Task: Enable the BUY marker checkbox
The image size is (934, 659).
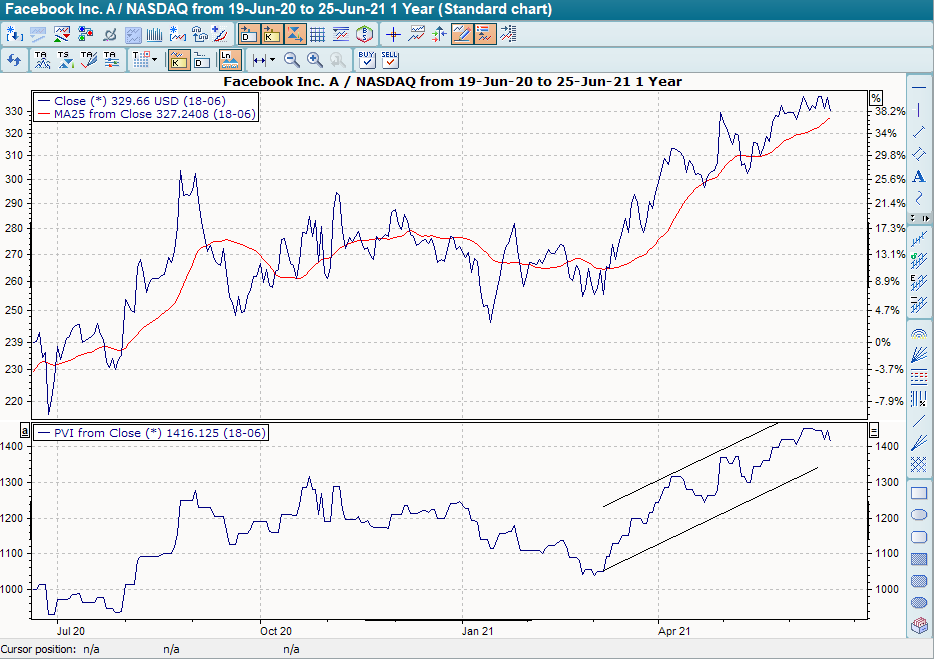Action: click(365, 60)
